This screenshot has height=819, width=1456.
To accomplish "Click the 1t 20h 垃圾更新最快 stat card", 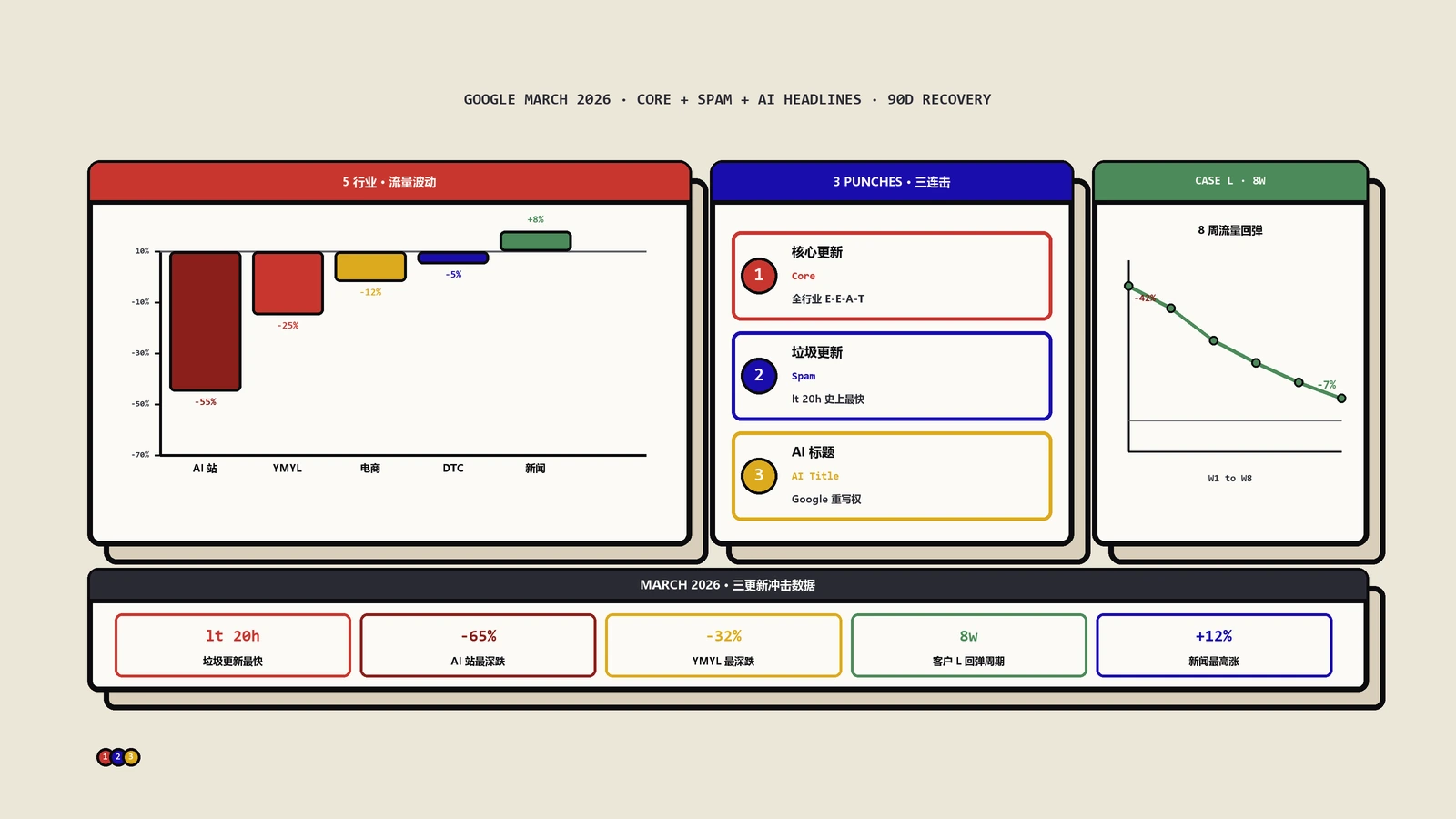I will tap(233, 645).
